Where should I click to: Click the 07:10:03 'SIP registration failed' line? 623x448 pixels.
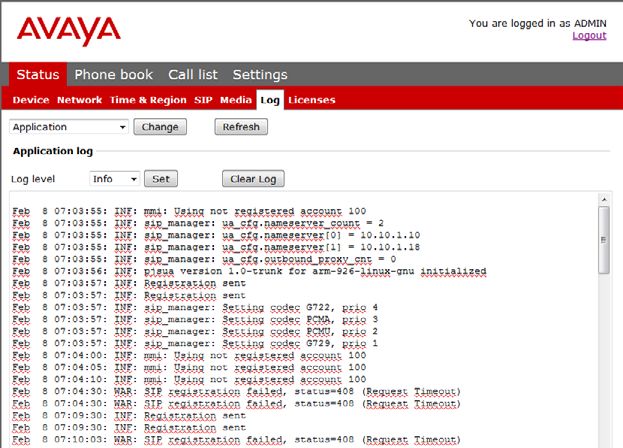coord(236,440)
